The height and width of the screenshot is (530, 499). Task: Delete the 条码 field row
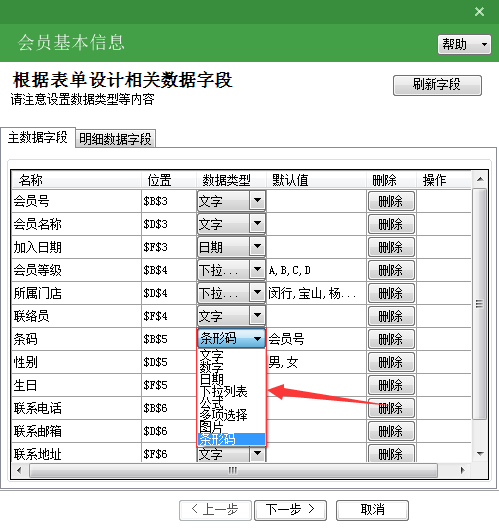coord(391,339)
